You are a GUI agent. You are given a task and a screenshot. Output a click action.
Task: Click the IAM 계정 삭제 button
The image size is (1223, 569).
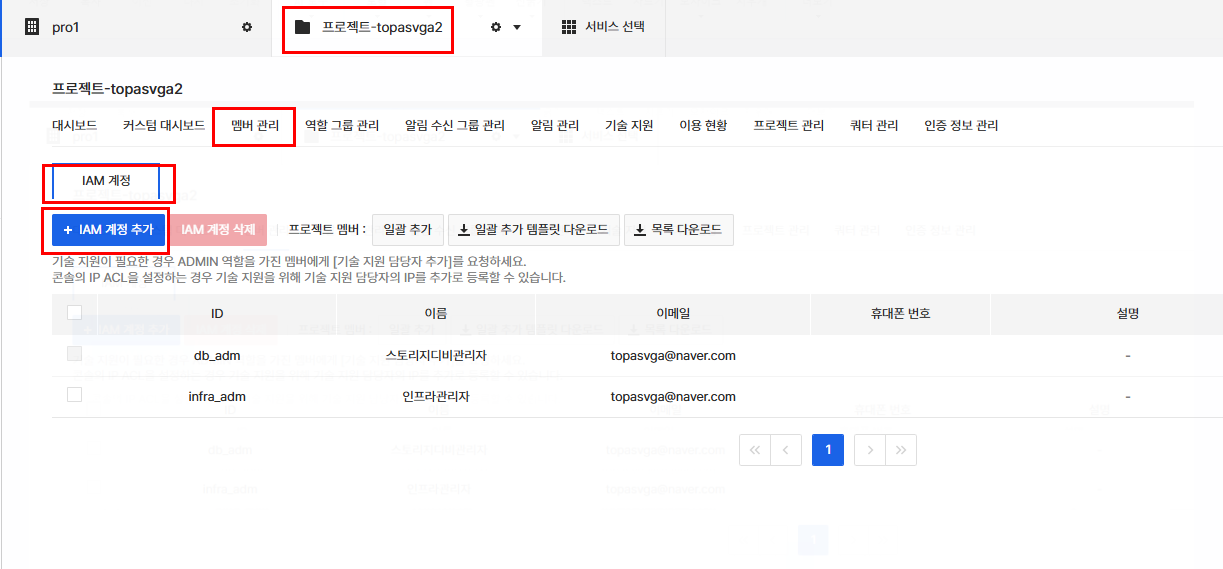point(218,229)
